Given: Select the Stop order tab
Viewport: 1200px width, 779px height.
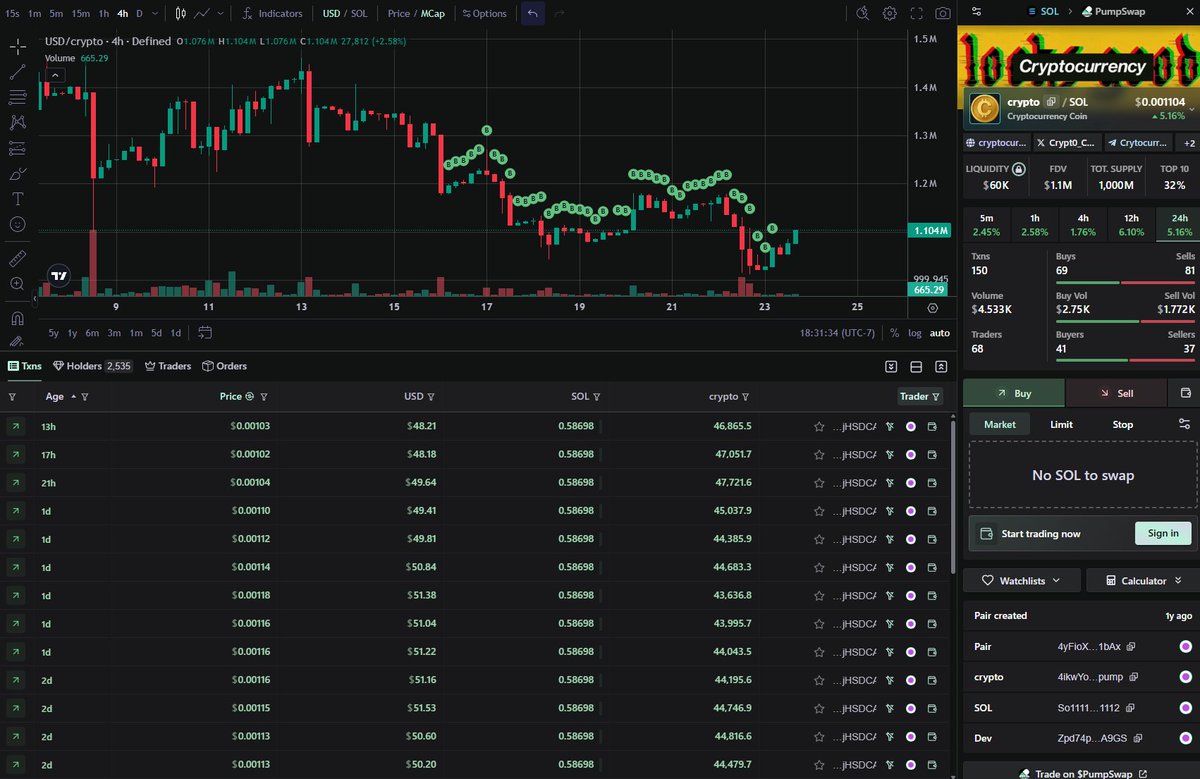Looking at the screenshot, I should (1123, 424).
